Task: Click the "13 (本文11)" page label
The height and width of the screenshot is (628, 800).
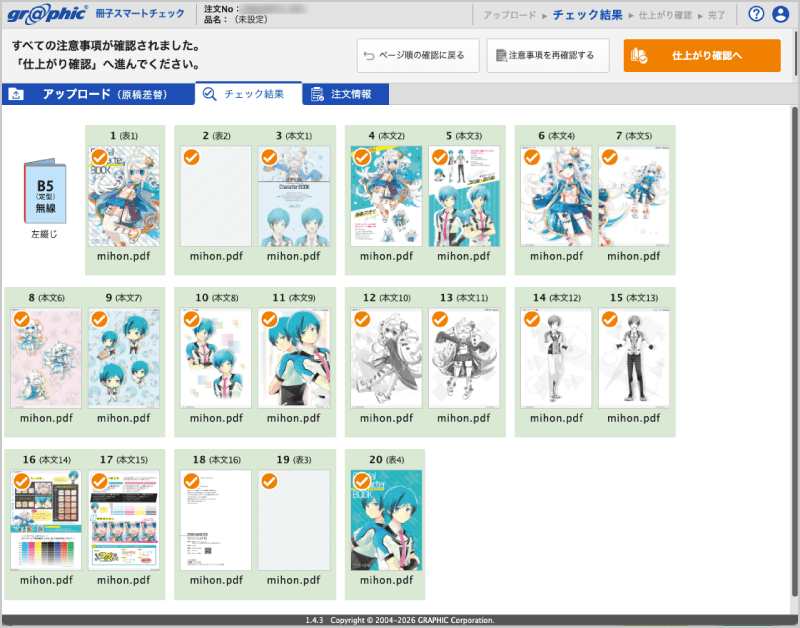Action: (464, 297)
